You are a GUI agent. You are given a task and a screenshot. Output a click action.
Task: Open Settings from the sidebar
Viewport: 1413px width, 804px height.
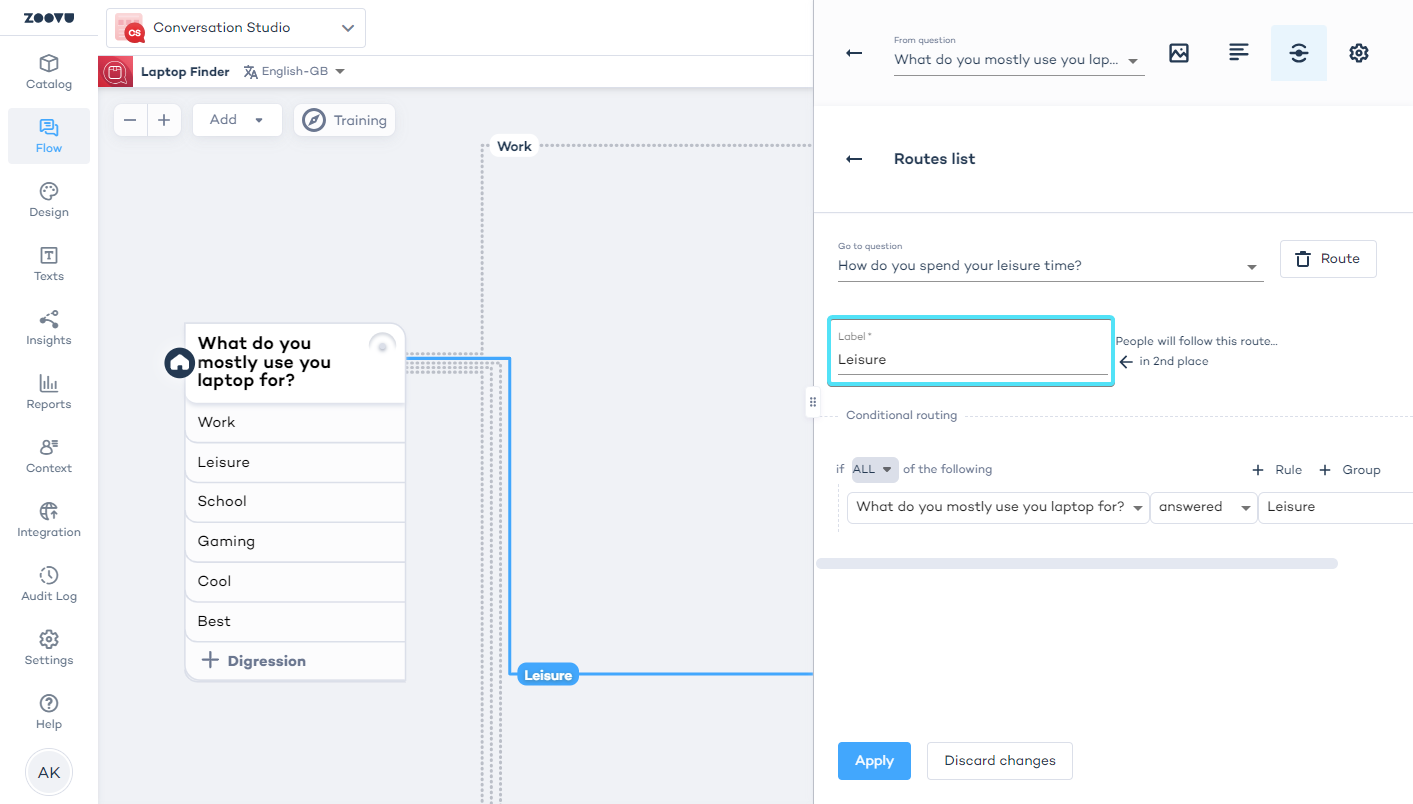pyautogui.click(x=48, y=647)
